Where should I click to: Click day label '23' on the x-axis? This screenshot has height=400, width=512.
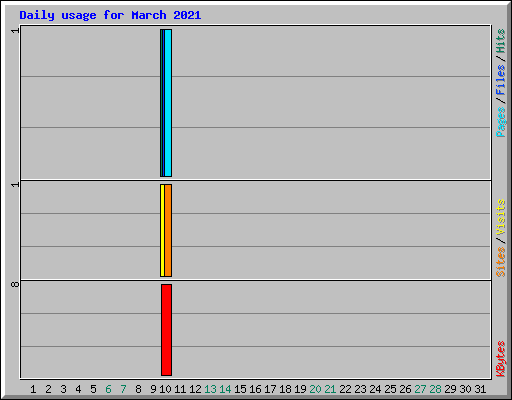click(360, 389)
